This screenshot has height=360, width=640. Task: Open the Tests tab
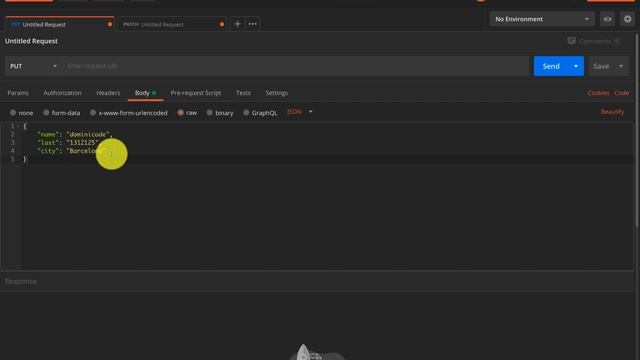coord(243,93)
